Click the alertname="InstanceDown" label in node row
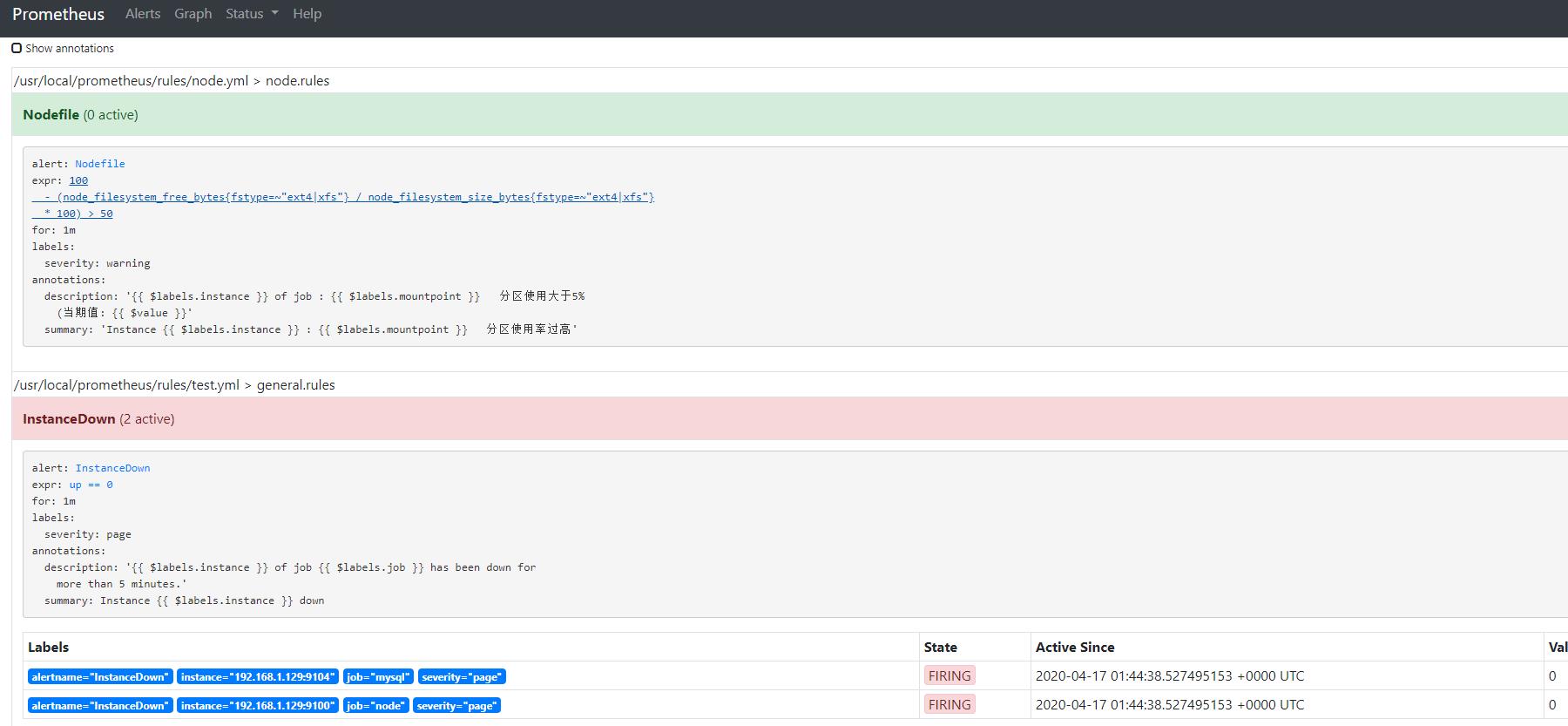 pos(100,705)
